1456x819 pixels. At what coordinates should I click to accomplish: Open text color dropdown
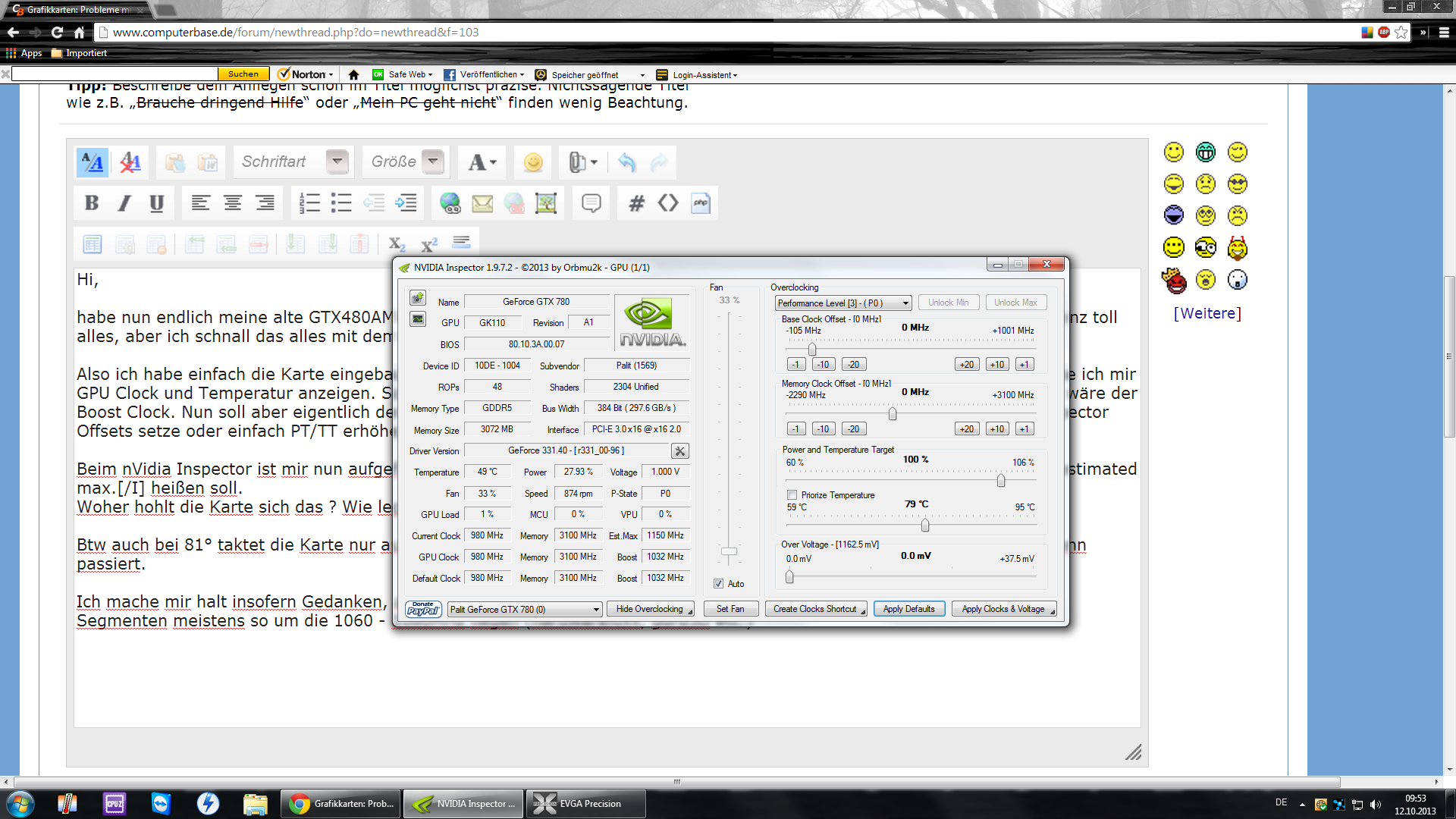[x=482, y=162]
